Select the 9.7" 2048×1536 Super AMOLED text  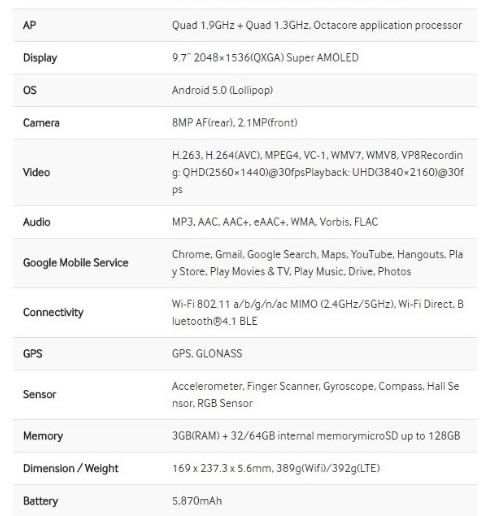pos(265,58)
